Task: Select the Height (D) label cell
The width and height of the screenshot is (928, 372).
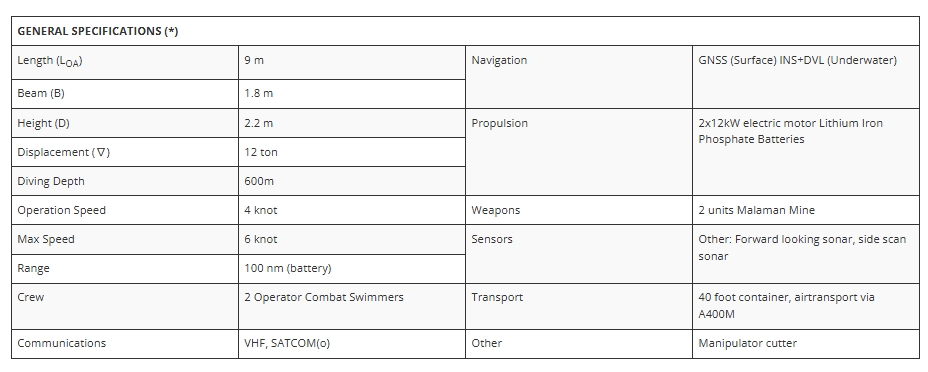Action: click(125, 123)
